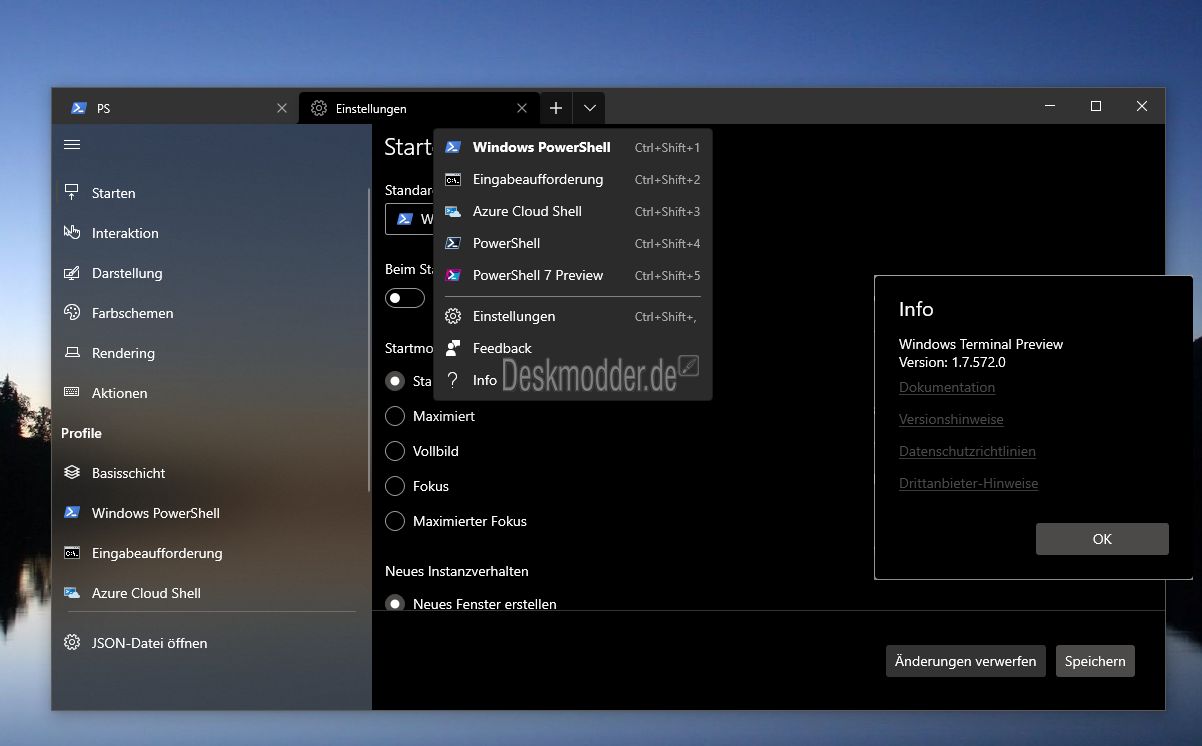The image size is (1202, 746).
Task: Click the Azure Cloud Shell icon in dropdown menu
Action: pyautogui.click(x=453, y=211)
